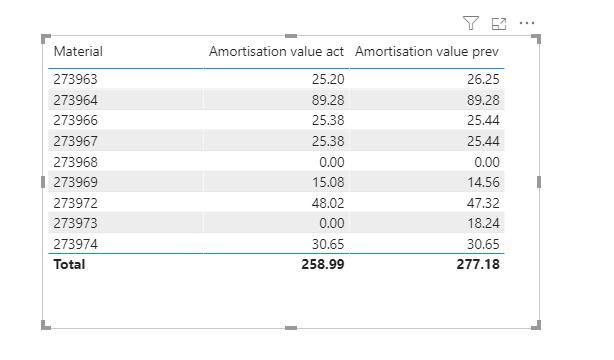Screen dimensions: 614x360
Task: Select material row 273963
Action: point(276,79)
